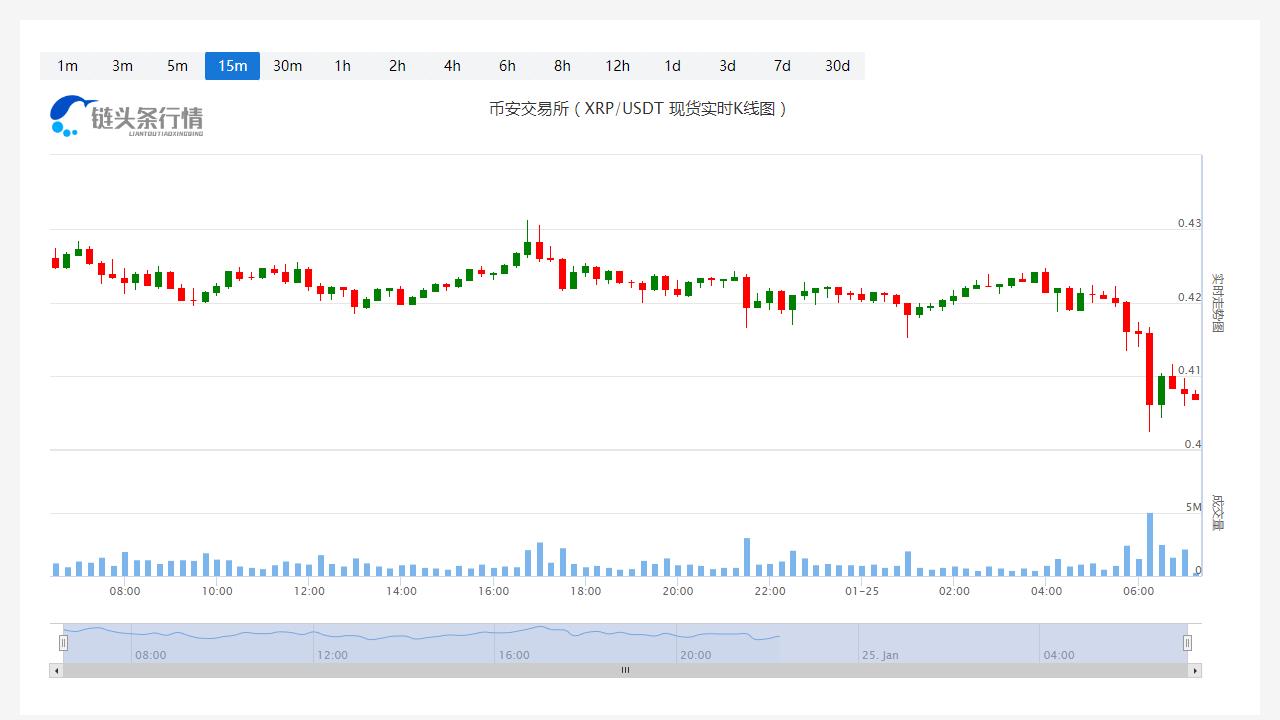Select the 7d timeframe tab

pyautogui.click(x=782, y=66)
